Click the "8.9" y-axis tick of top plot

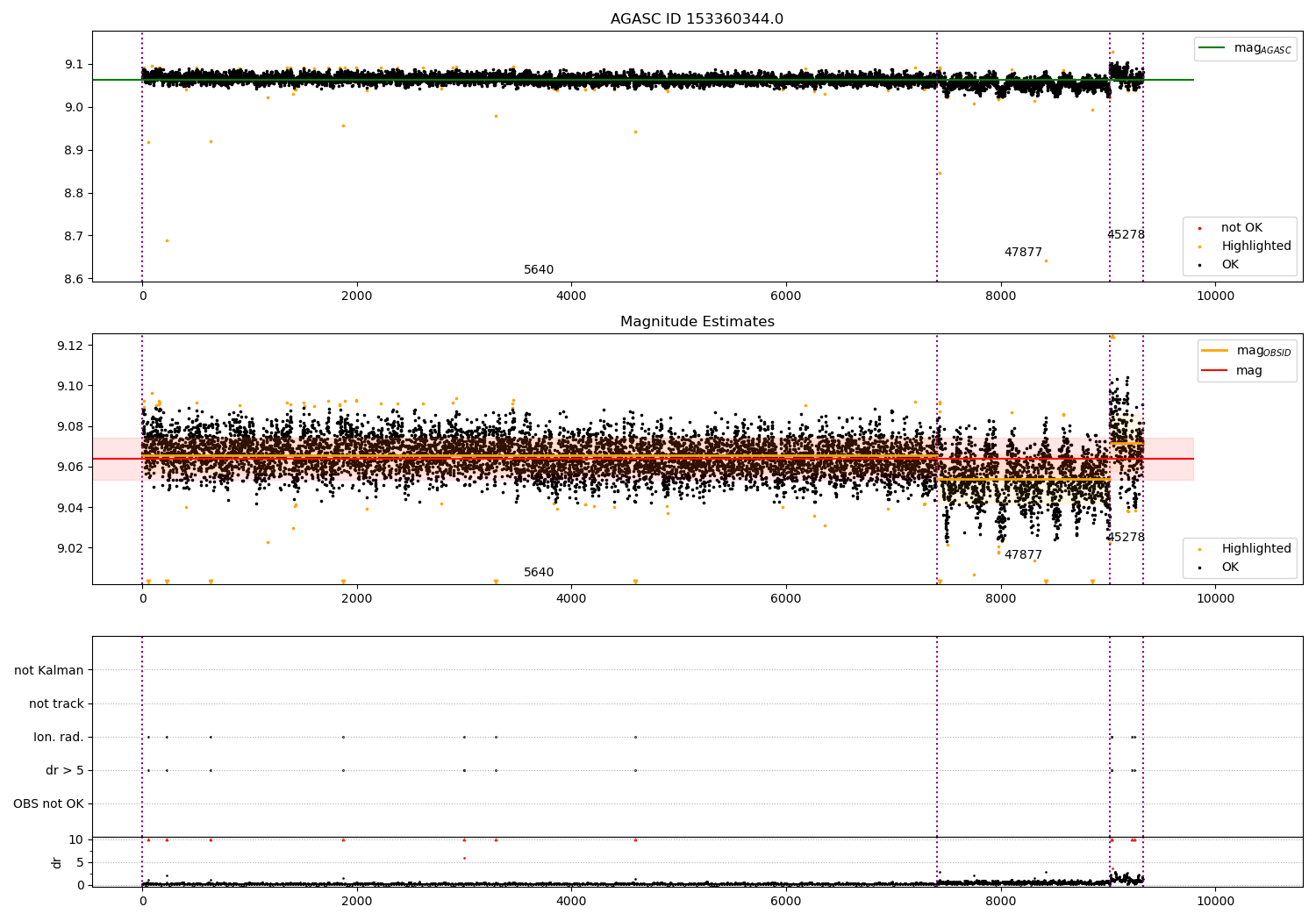coord(74,151)
